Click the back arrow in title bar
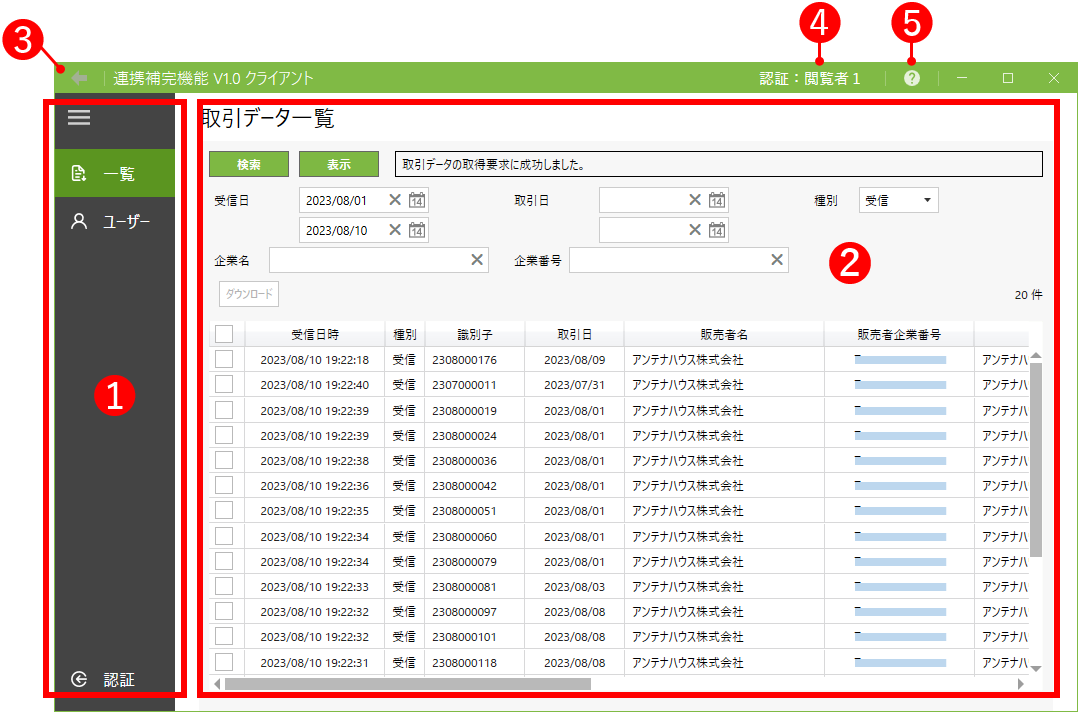The height and width of the screenshot is (722, 1088). 80,78
